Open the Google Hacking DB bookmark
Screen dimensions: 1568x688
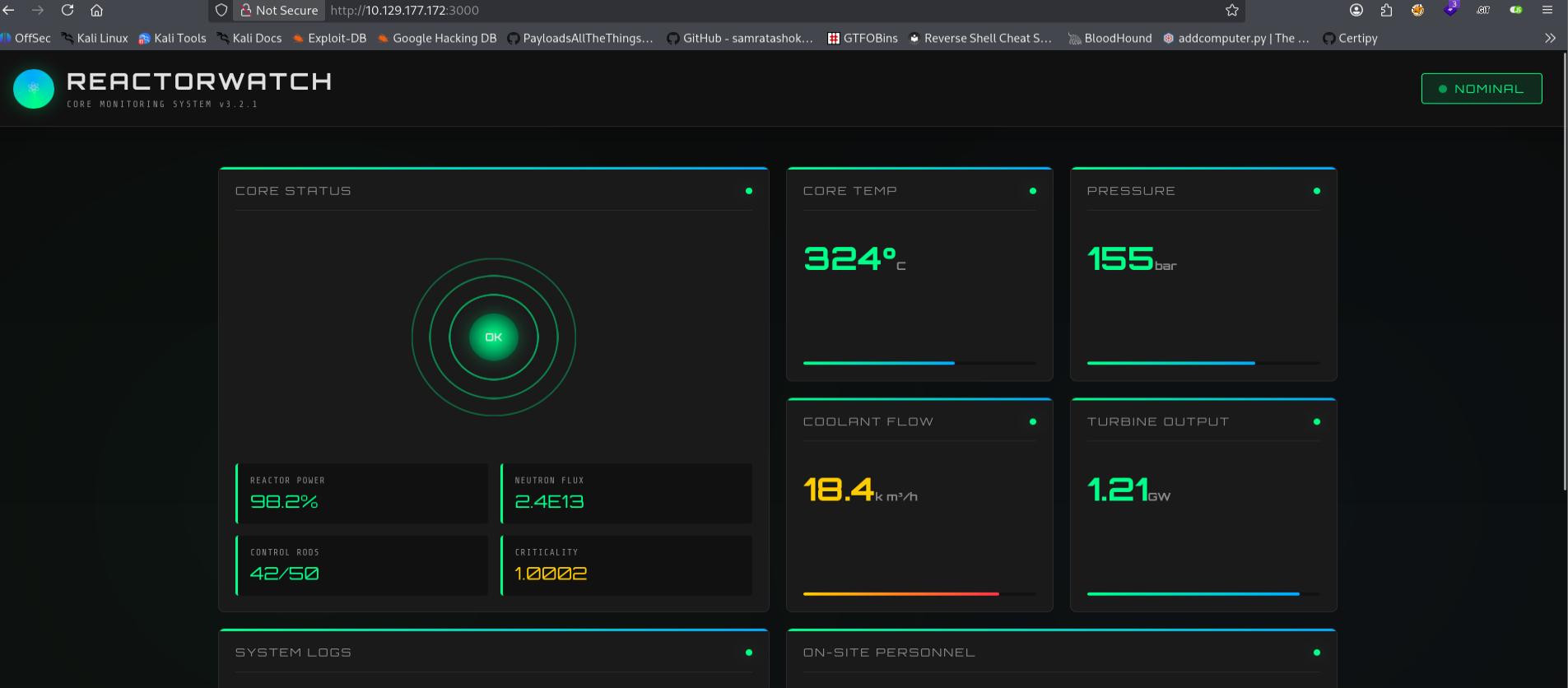[437, 38]
